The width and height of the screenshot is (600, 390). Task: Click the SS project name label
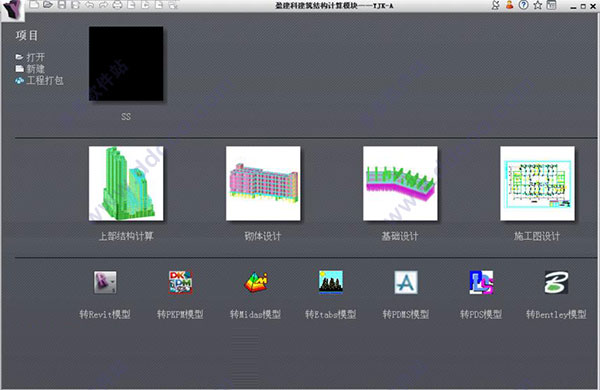(126, 116)
